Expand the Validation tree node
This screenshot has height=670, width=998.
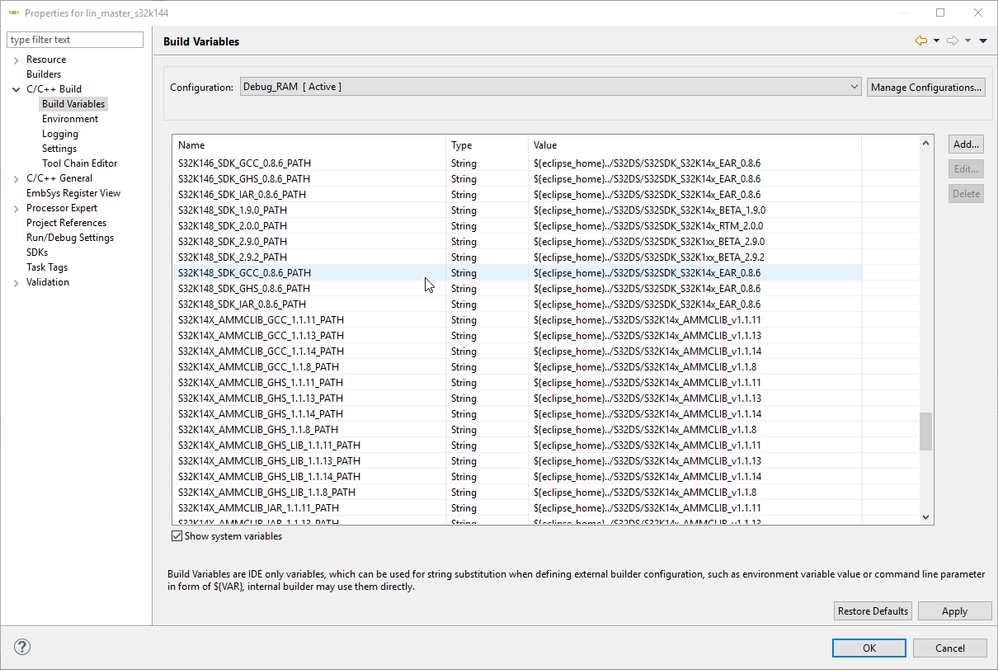click(x=16, y=283)
